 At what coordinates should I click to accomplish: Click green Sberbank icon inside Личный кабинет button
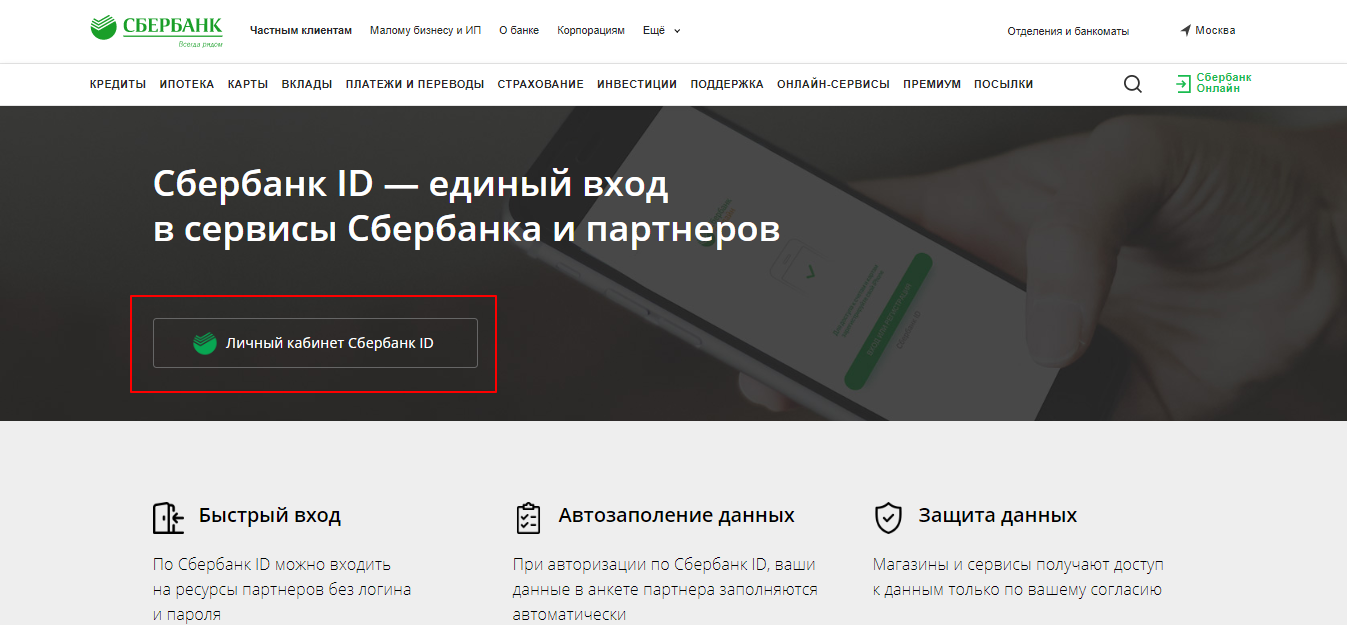click(205, 343)
